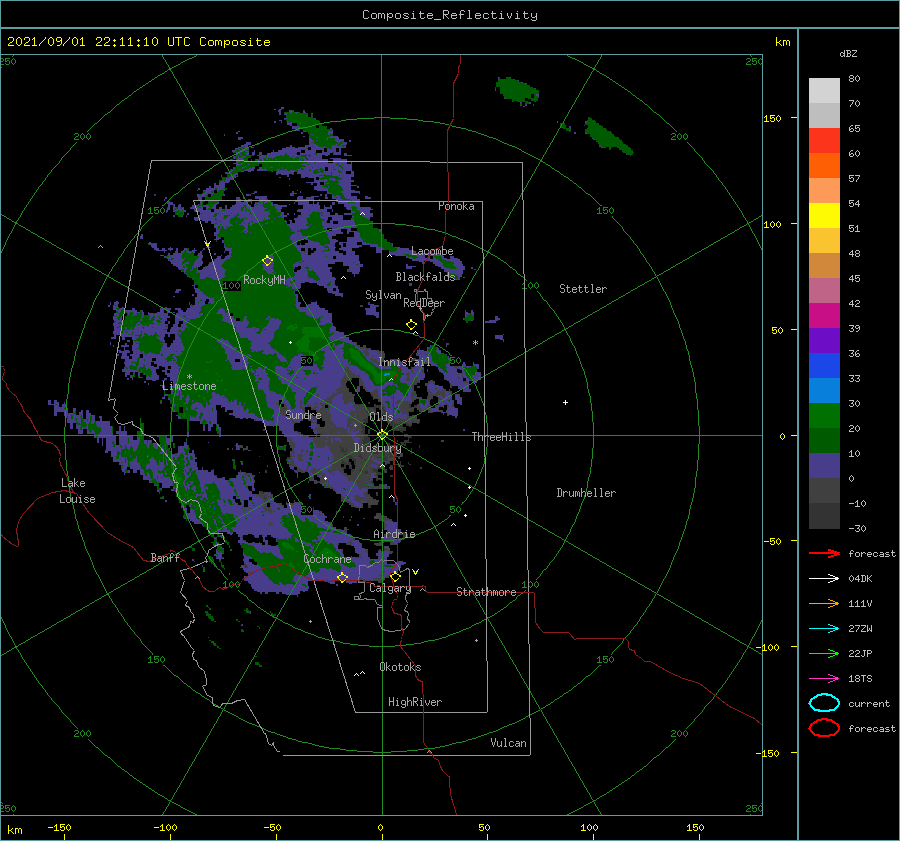Click the white plus marker north of Drumheller

[x=565, y=402]
